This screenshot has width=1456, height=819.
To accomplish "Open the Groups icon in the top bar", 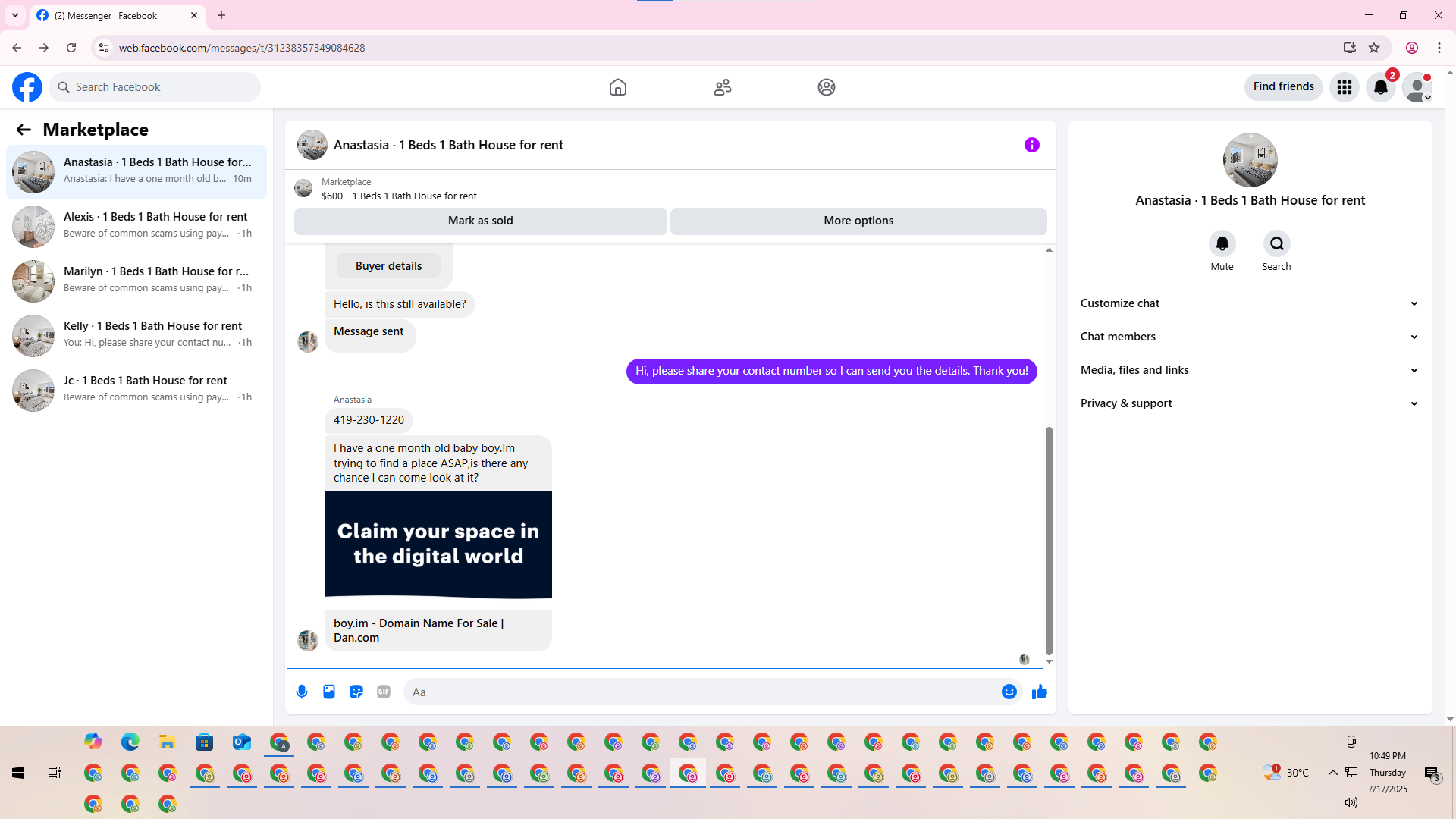I will pyautogui.click(x=827, y=87).
